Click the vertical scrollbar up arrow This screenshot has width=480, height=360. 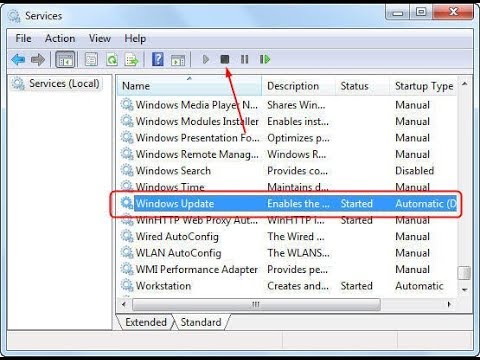point(464,84)
